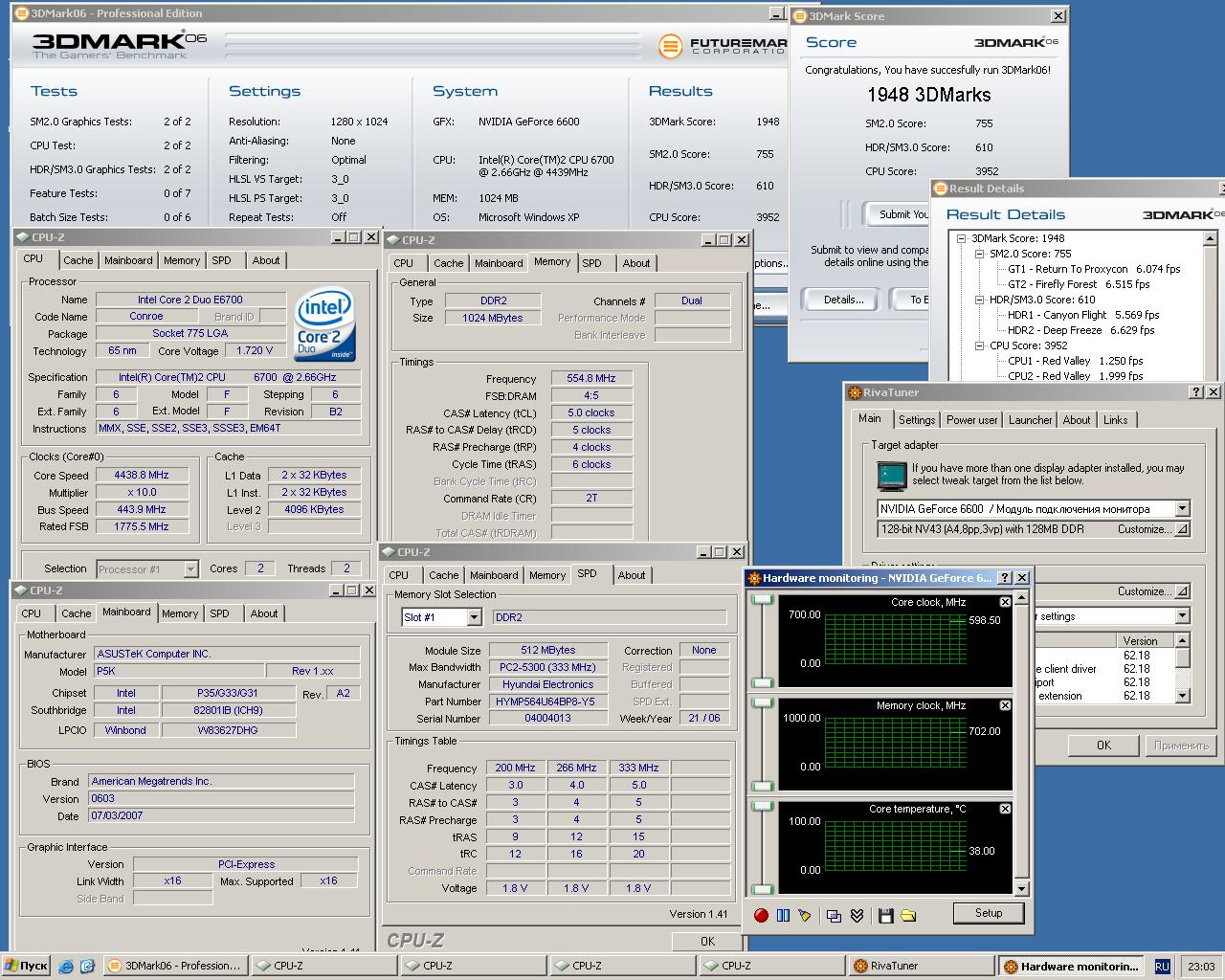
Task: Launch Internet Explorer from quick launch
Action: click(x=66, y=966)
